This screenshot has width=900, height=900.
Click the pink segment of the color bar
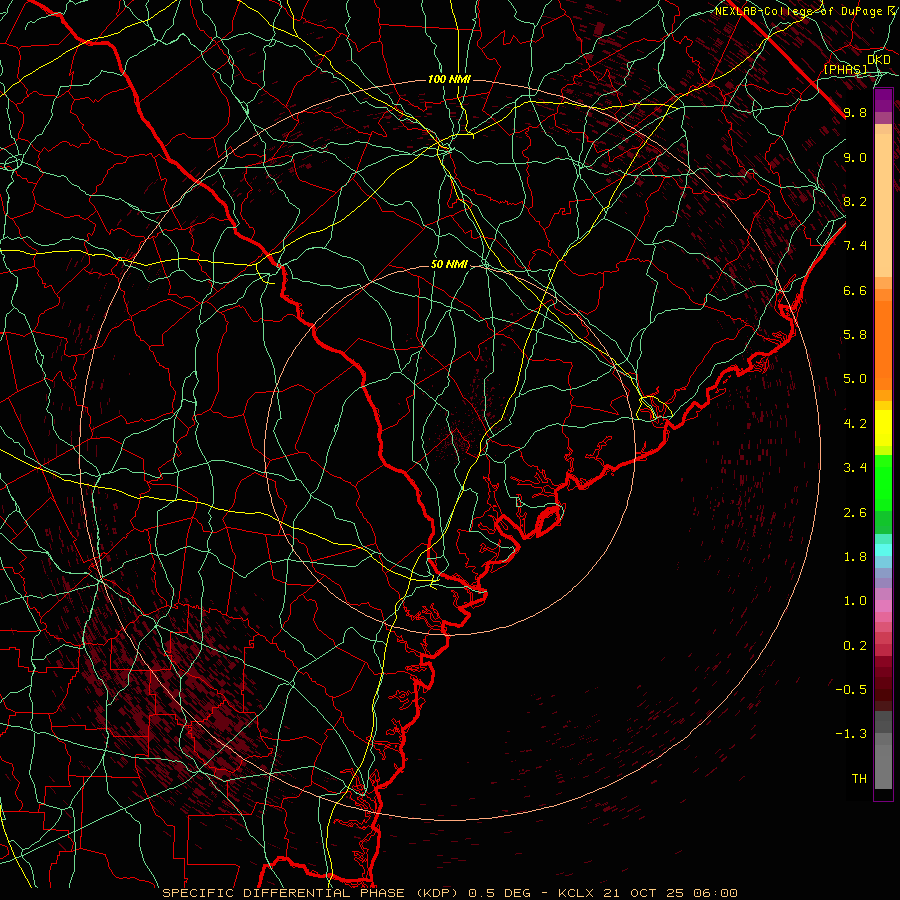[883, 606]
